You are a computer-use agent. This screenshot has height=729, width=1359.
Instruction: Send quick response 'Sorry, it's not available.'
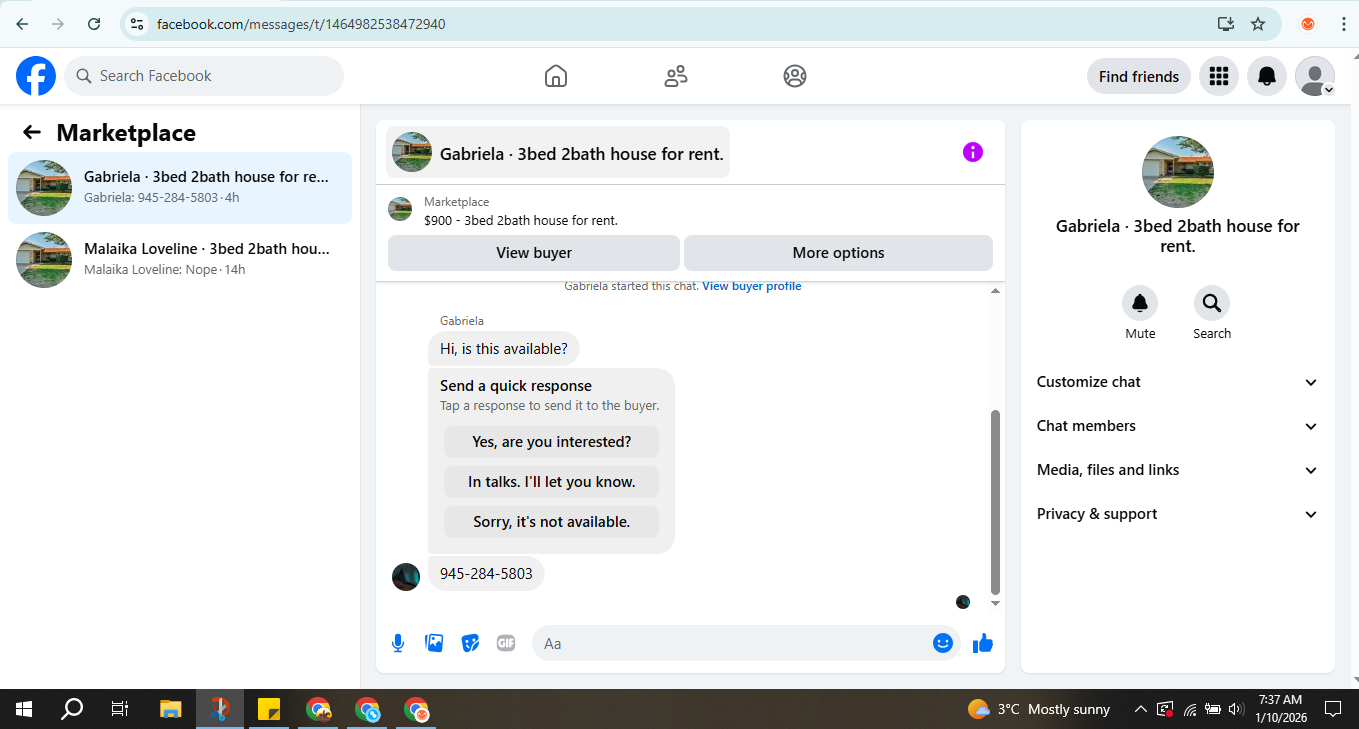(x=552, y=522)
